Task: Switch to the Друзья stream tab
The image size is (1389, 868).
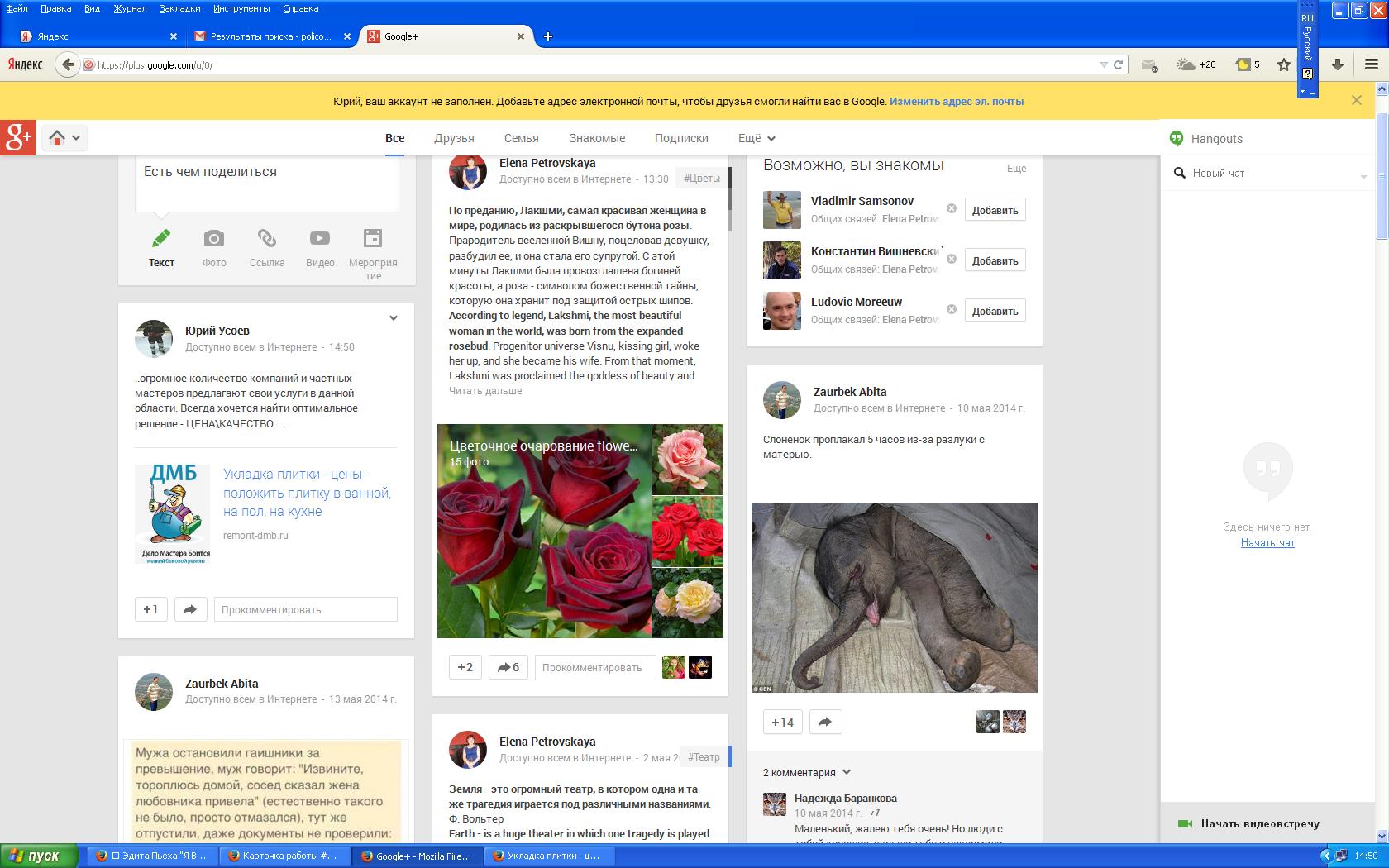Action: click(454, 138)
